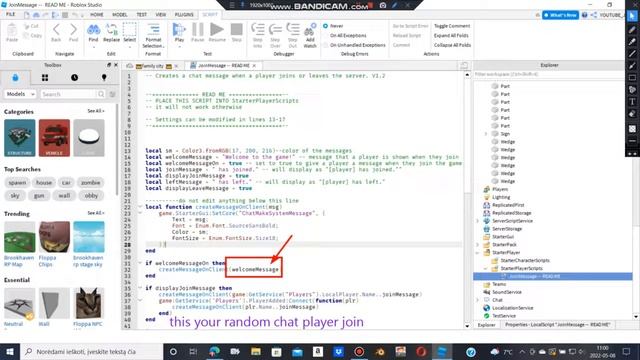640x360 pixels.
Task: Open the FILE menu
Action: (11, 15)
